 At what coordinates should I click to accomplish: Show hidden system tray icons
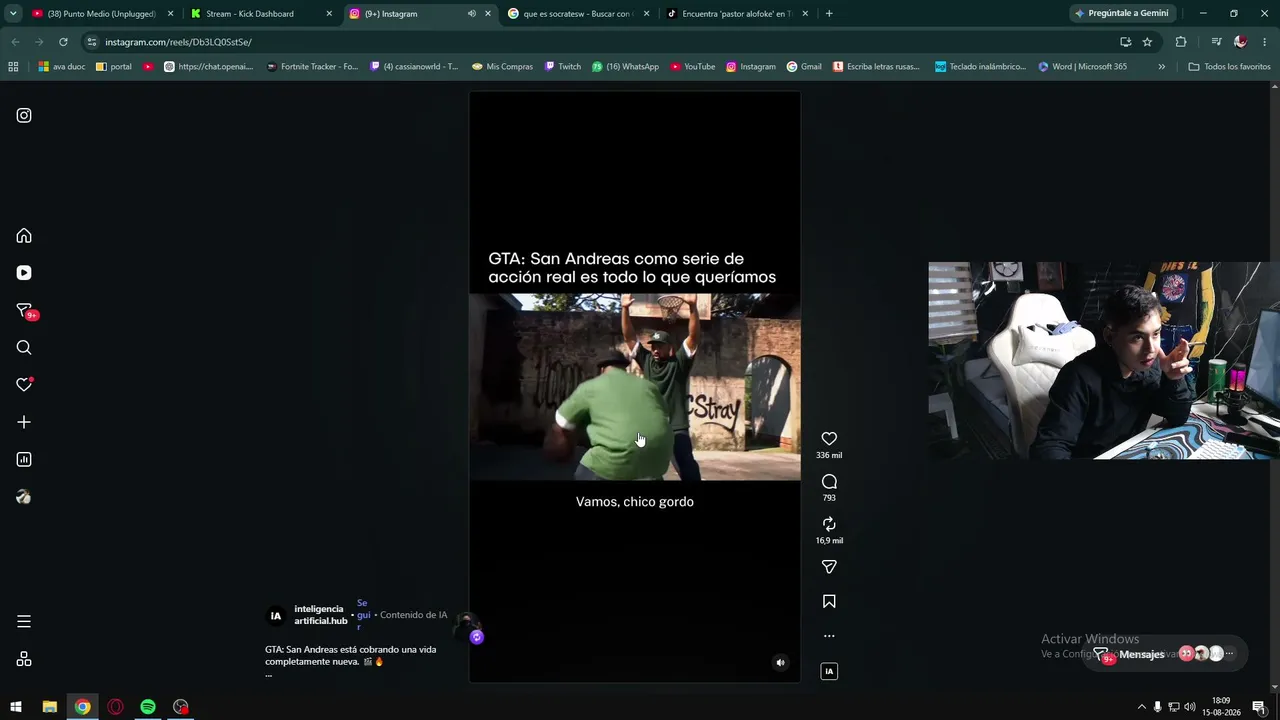(1141, 707)
